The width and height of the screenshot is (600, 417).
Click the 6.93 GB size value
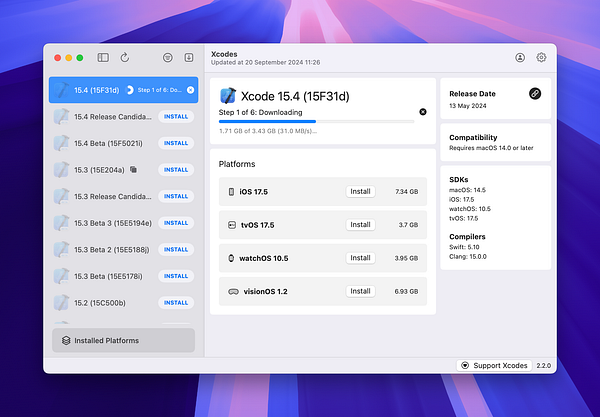click(406, 292)
